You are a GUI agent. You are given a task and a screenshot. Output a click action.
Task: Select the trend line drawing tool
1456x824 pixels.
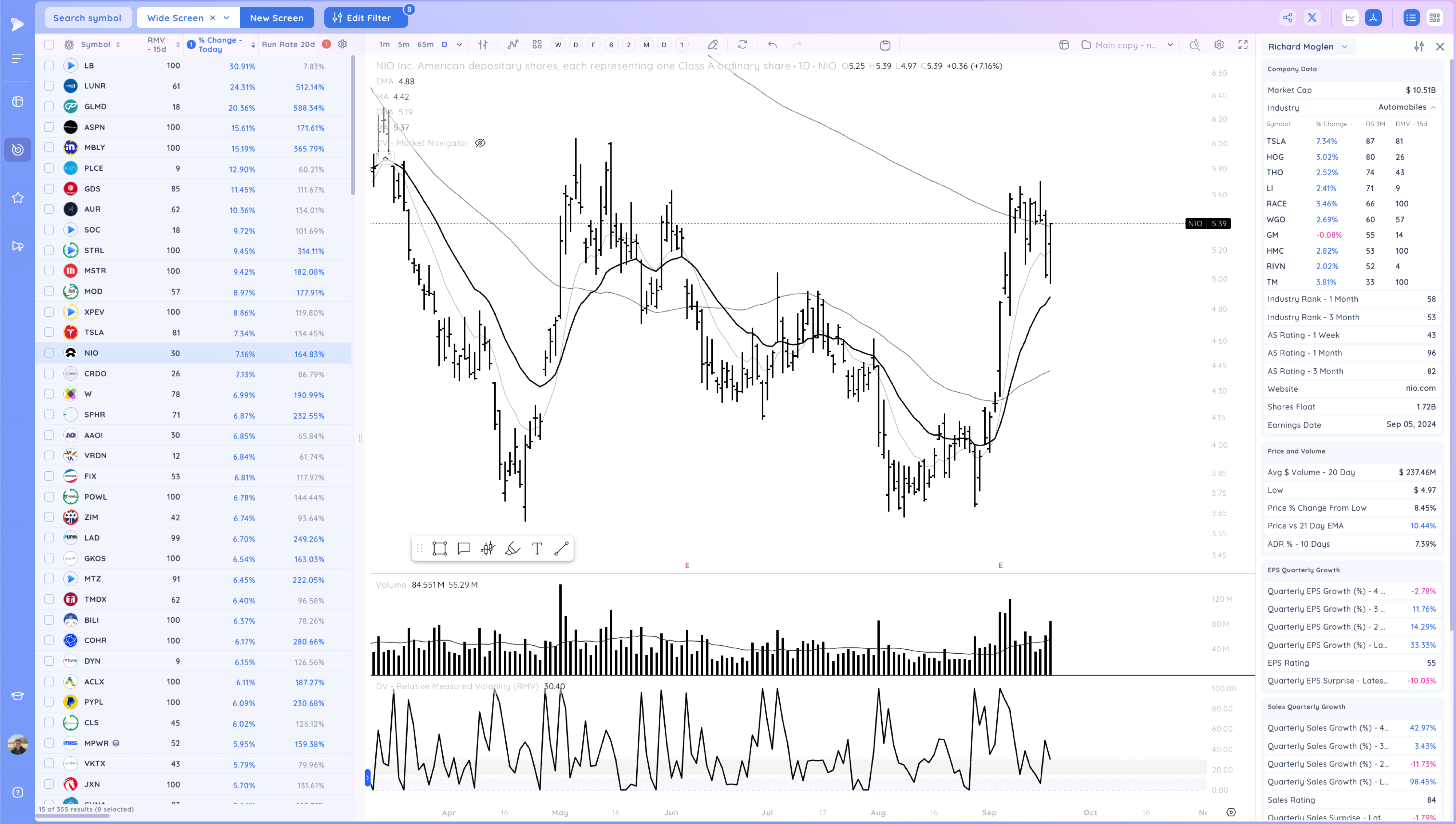[561, 548]
